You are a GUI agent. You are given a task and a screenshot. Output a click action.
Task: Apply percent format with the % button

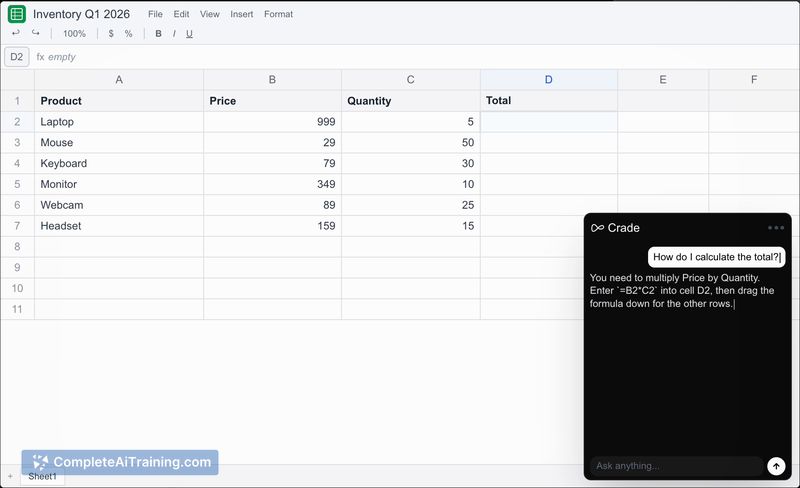(129, 34)
